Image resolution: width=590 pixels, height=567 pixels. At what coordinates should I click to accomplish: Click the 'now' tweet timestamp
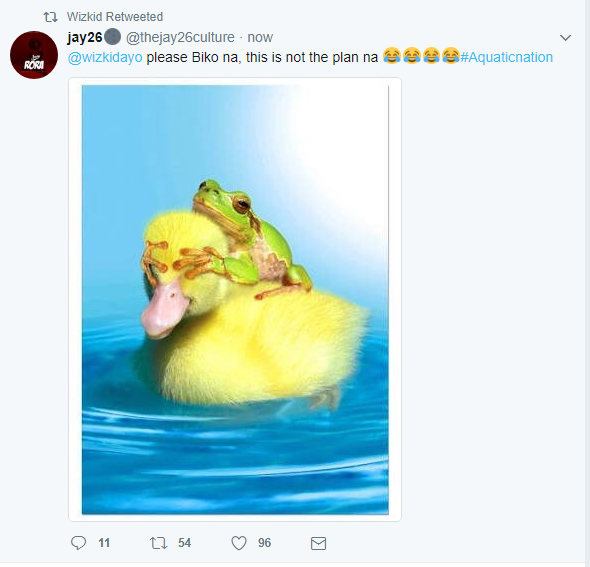[260, 37]
